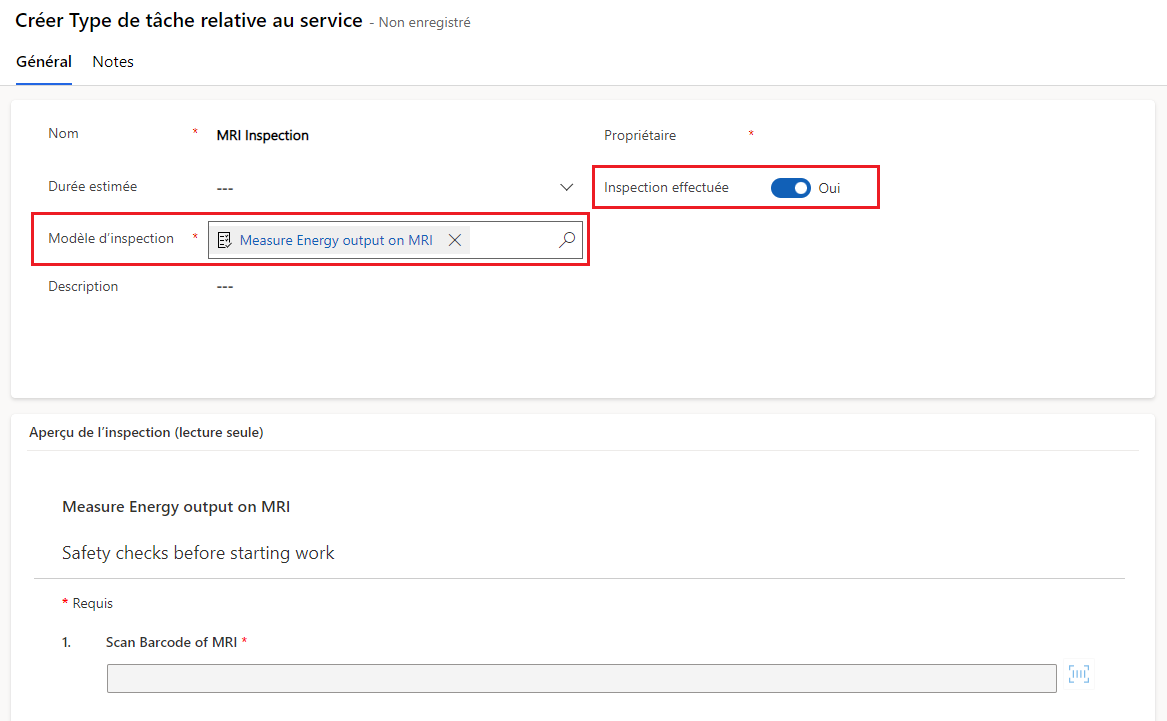1167x721 pixels.
Task: Click the Non enregistré status text
Action: click(424, 22)
